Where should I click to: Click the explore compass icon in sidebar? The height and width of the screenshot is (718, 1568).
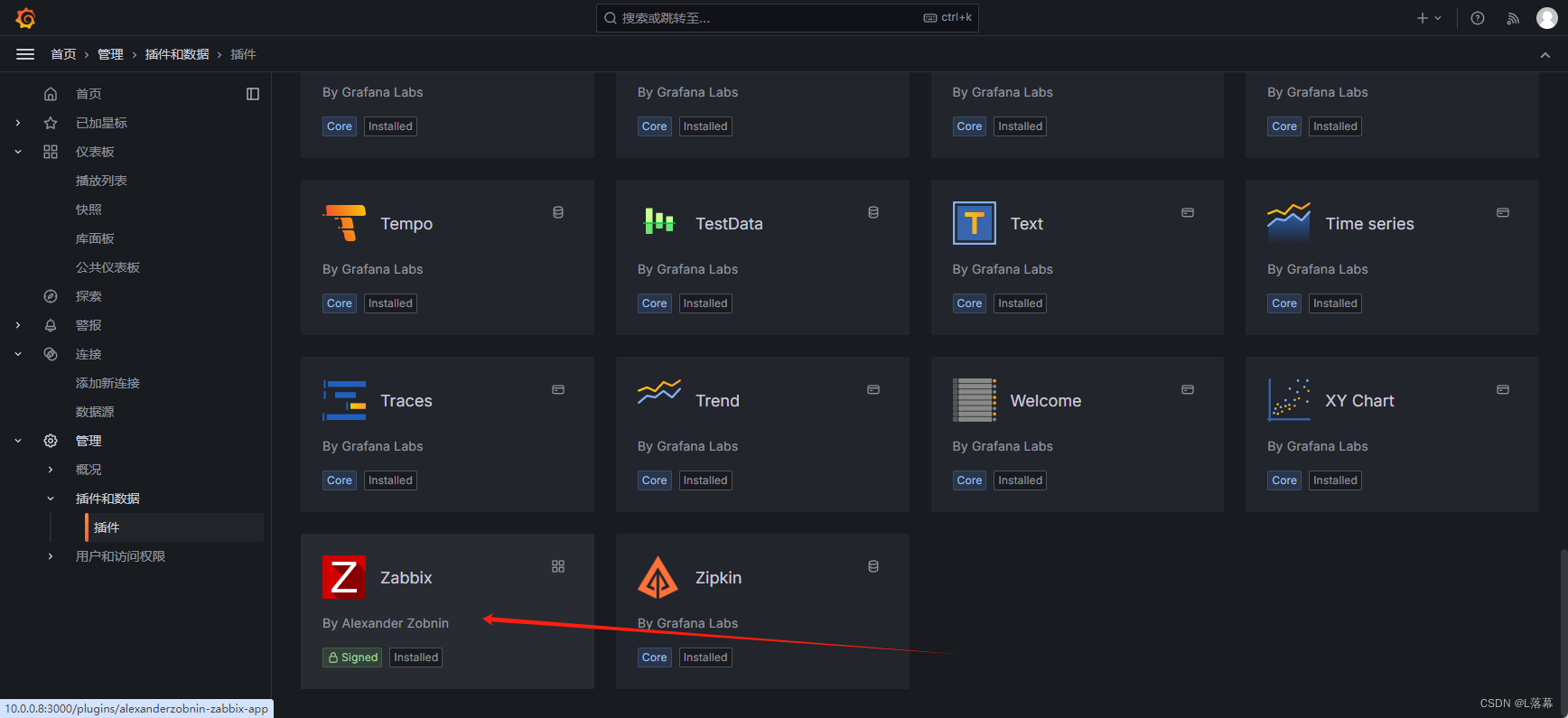(51, 296)
